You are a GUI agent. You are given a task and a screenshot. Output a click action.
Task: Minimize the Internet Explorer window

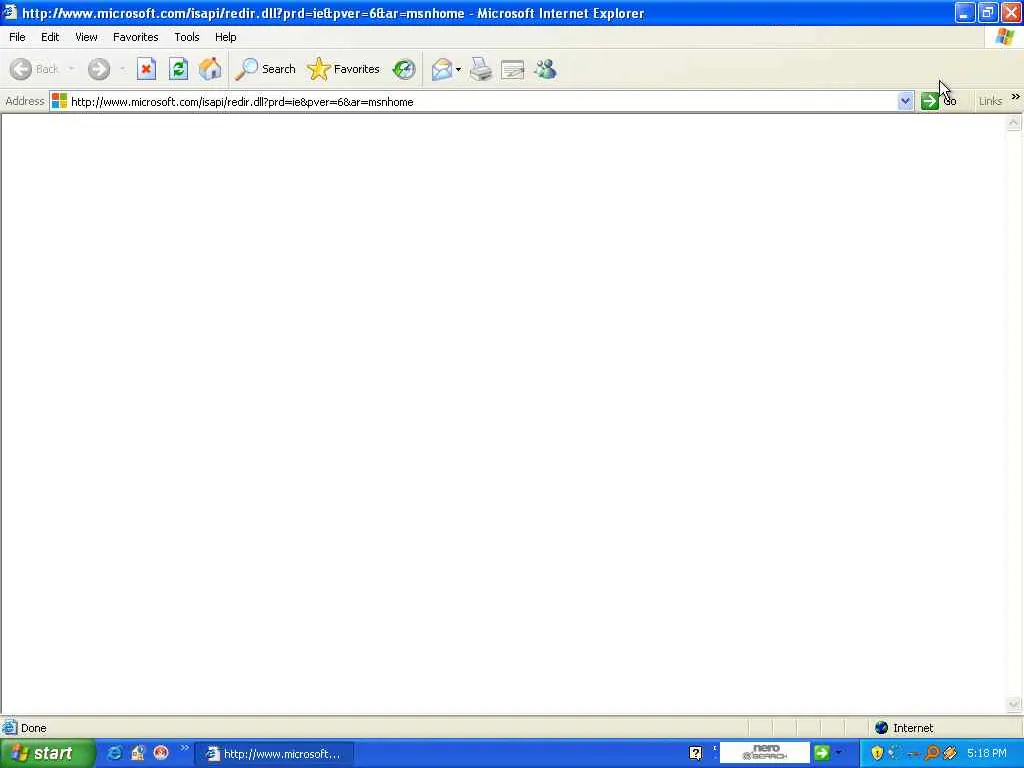965,12
